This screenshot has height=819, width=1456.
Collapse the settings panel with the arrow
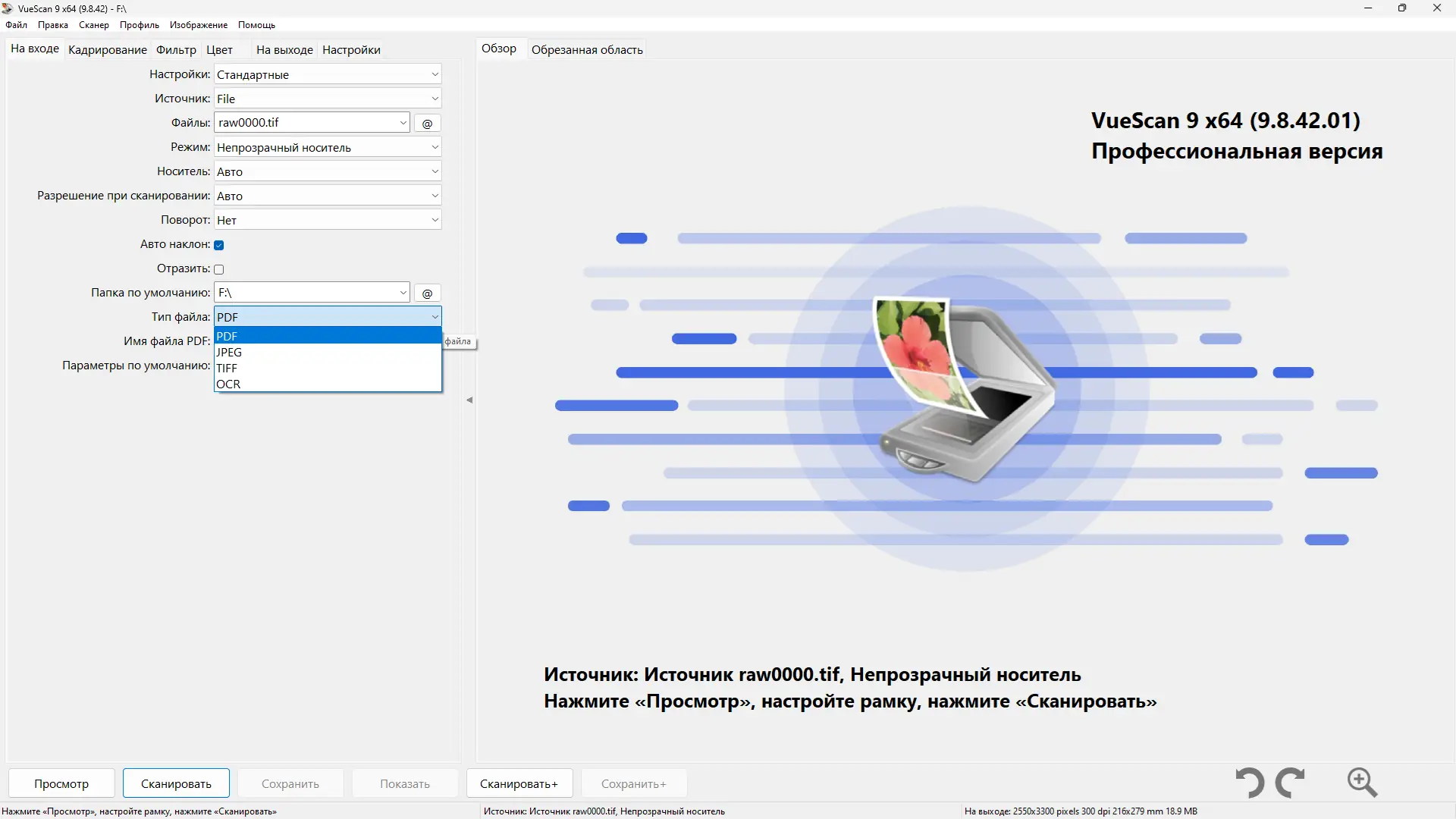469,400
